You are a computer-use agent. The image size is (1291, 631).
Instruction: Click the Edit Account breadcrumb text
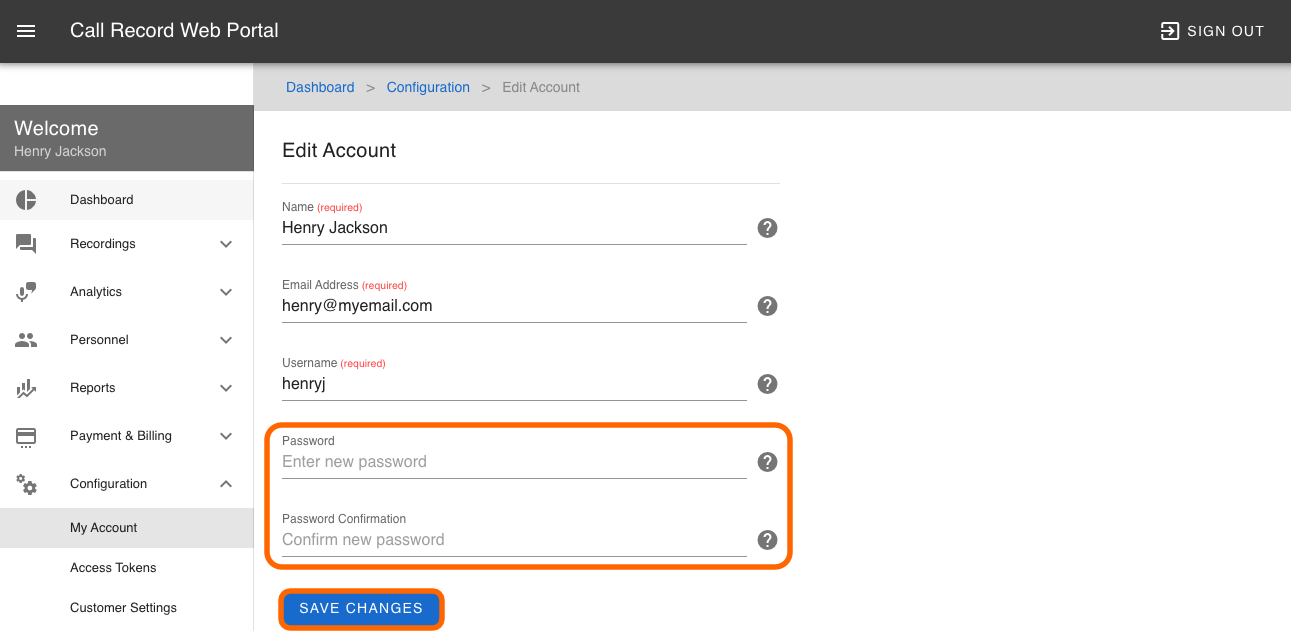541,87
